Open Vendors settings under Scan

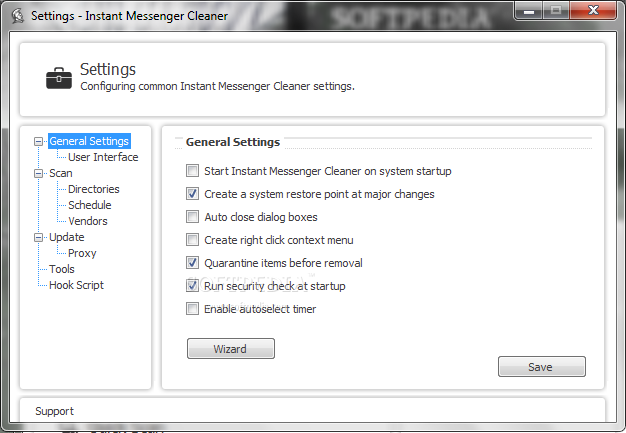click(x=88, y=221)
